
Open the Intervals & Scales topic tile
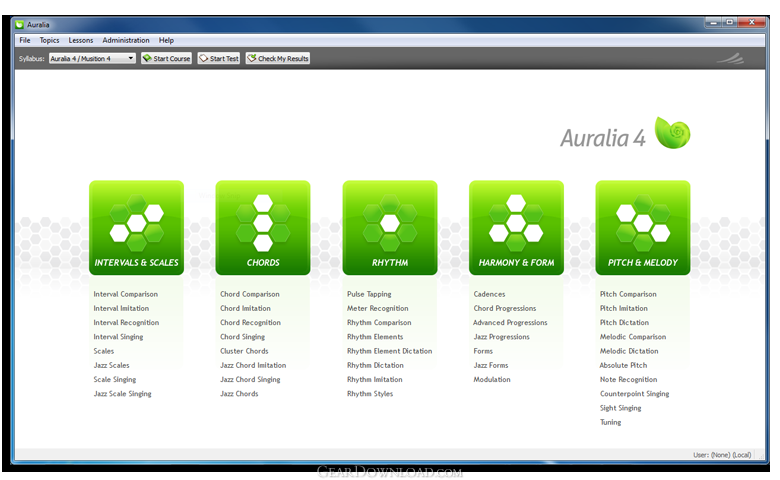tap(136, 228)
